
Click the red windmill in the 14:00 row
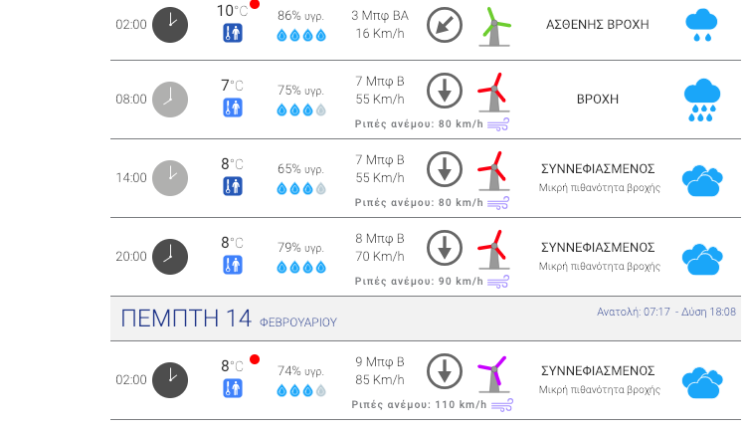[492, 171]
